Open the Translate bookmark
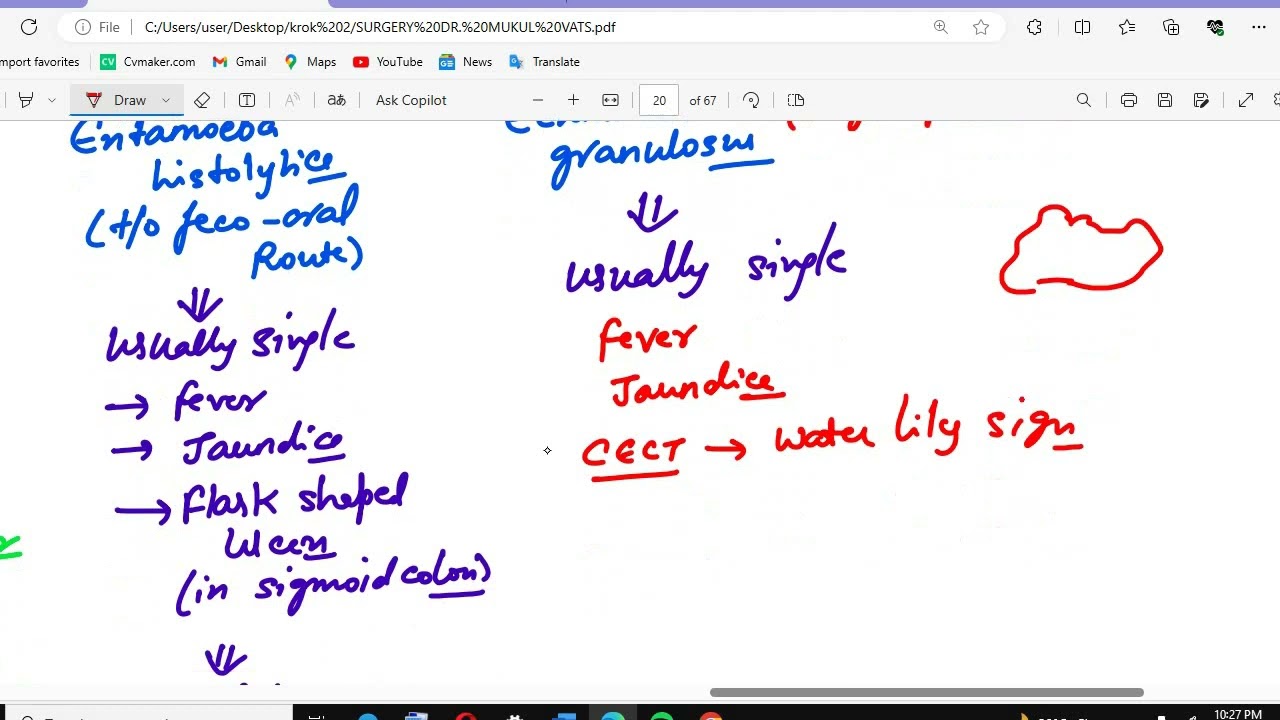The width and height of the screenshot is (1280, 720). 545,62
